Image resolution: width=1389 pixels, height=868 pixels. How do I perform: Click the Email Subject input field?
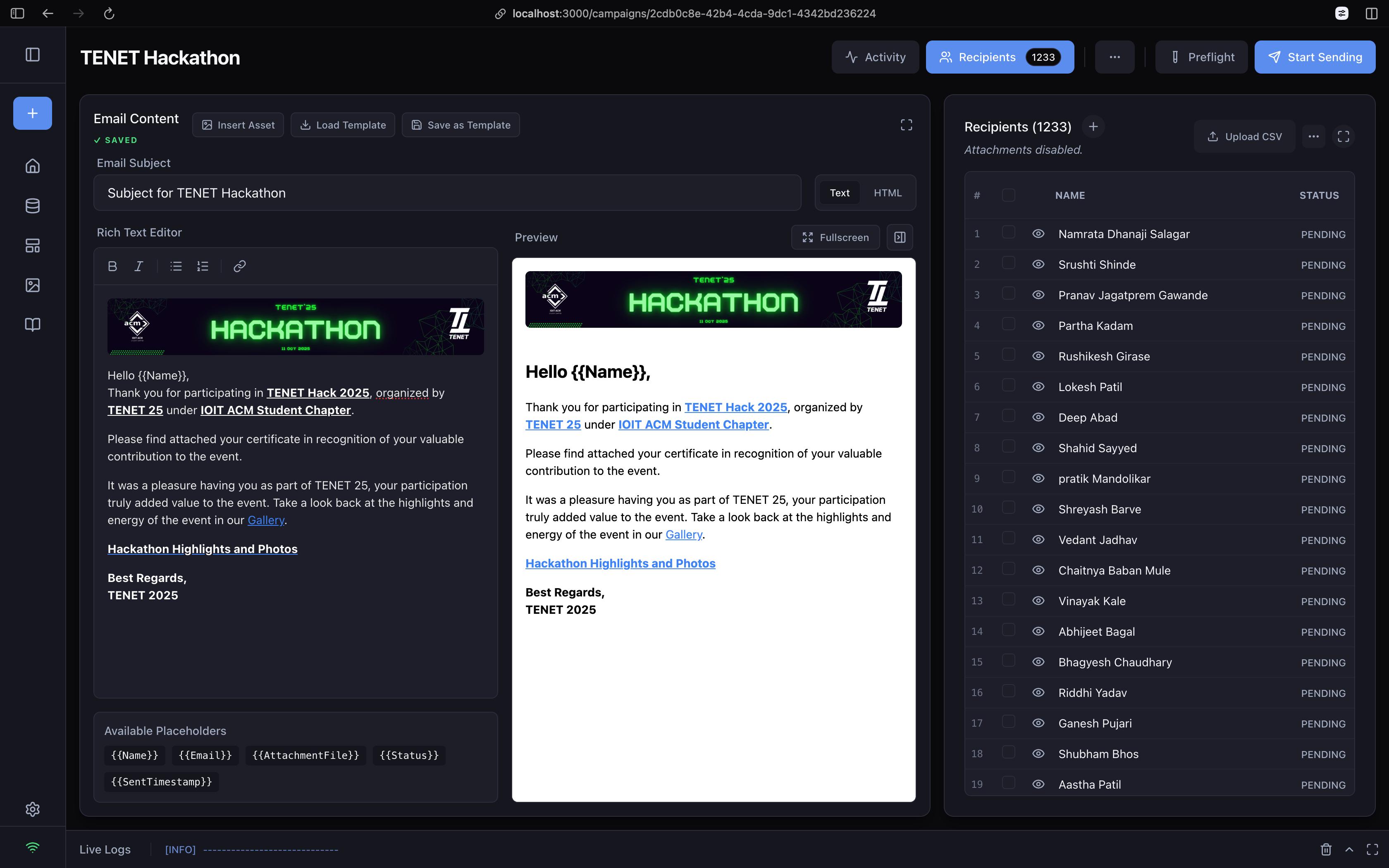pos(447,193)
